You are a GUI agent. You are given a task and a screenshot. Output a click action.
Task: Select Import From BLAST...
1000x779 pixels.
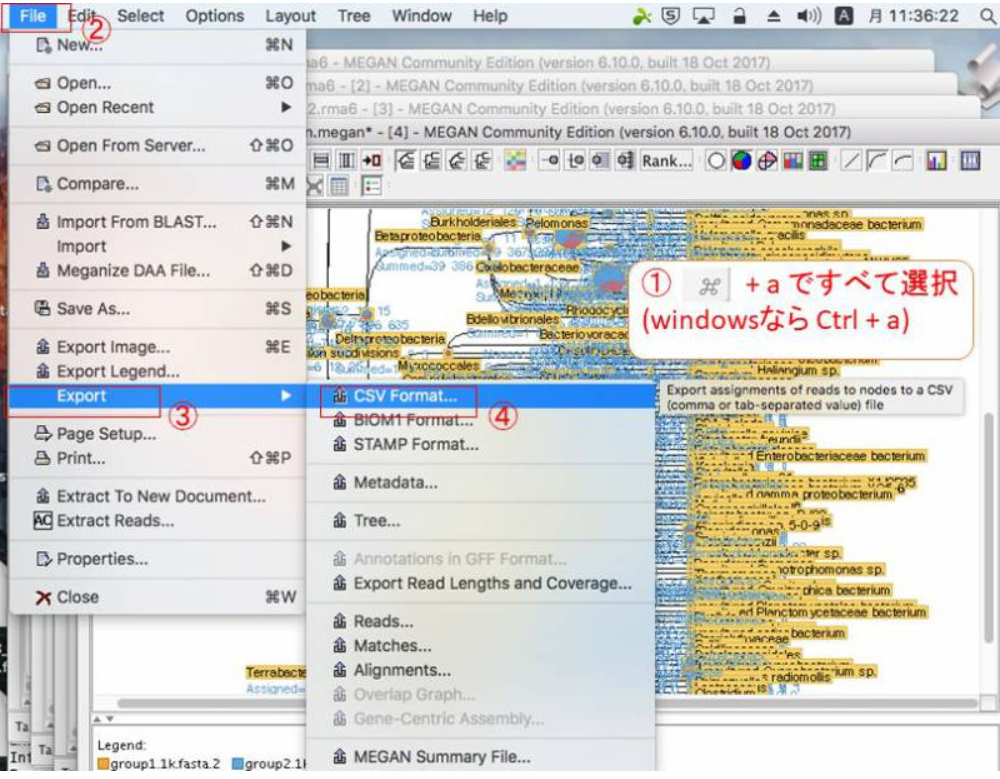[x=158, y=222]
